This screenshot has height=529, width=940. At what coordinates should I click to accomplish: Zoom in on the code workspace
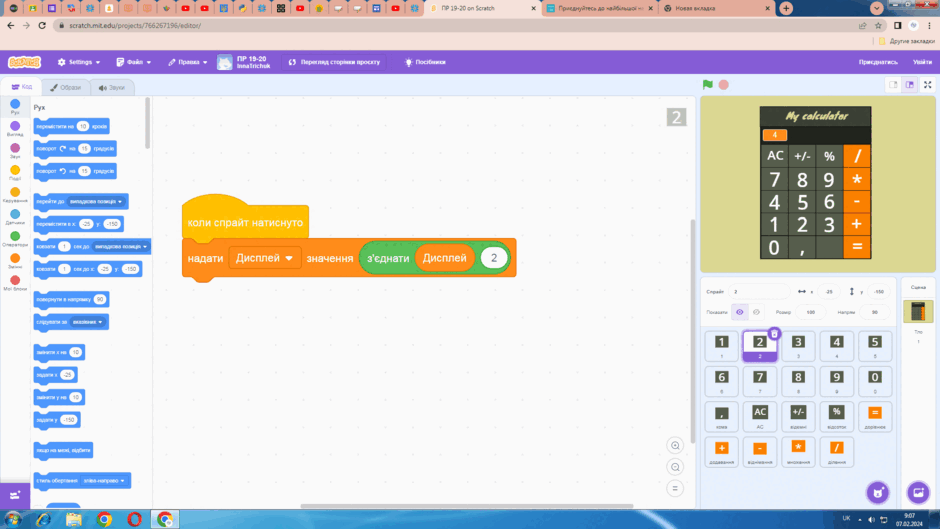pos(675,446)
